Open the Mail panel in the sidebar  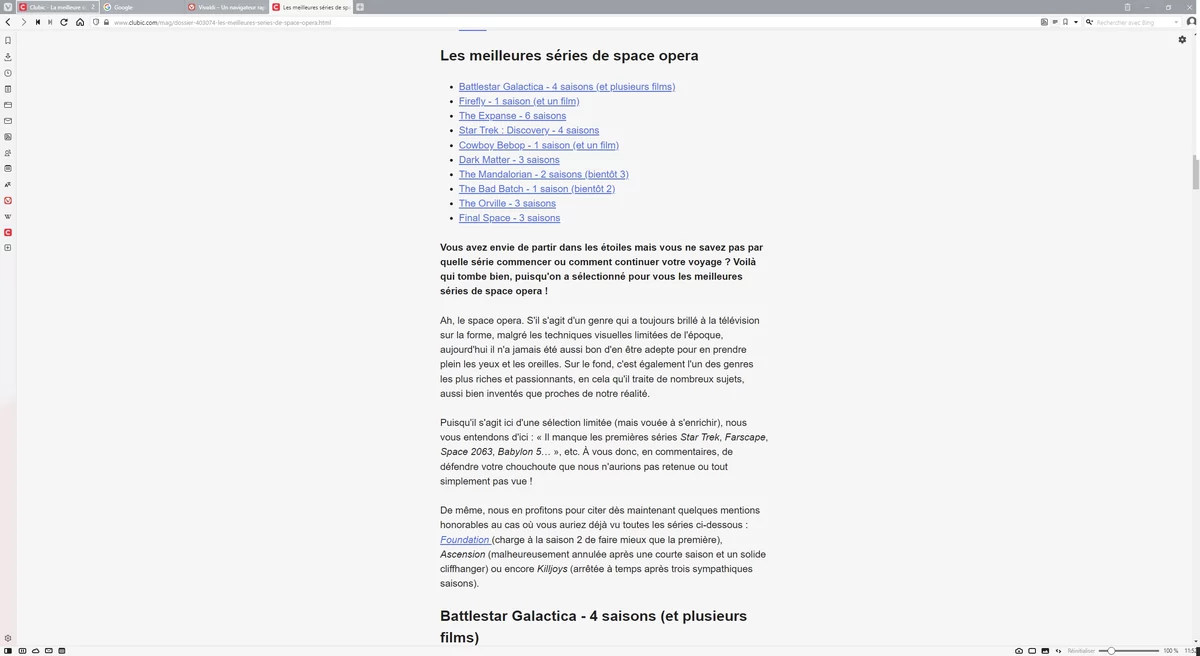click(x=8, y=121)
